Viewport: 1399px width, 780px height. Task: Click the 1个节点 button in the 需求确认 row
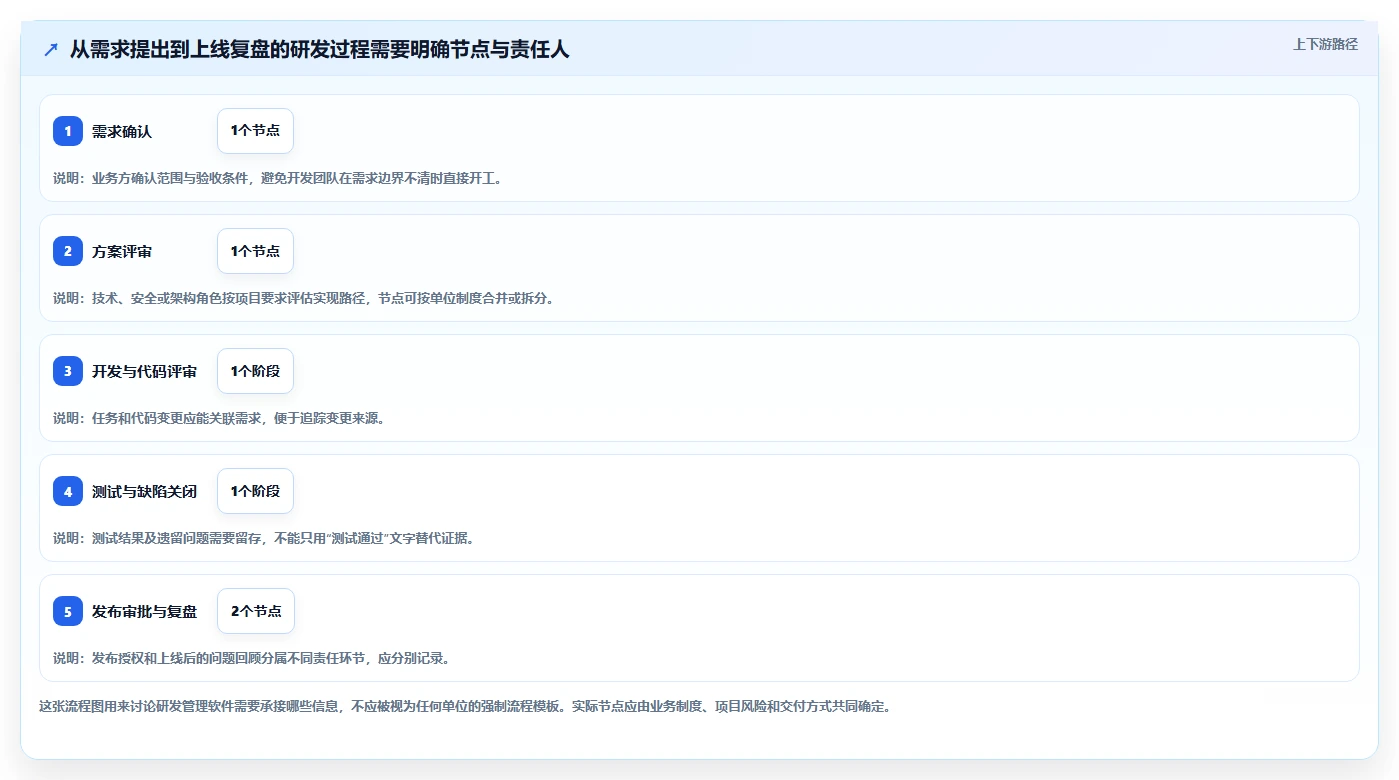pyautogui.click(x=255, y=131)
